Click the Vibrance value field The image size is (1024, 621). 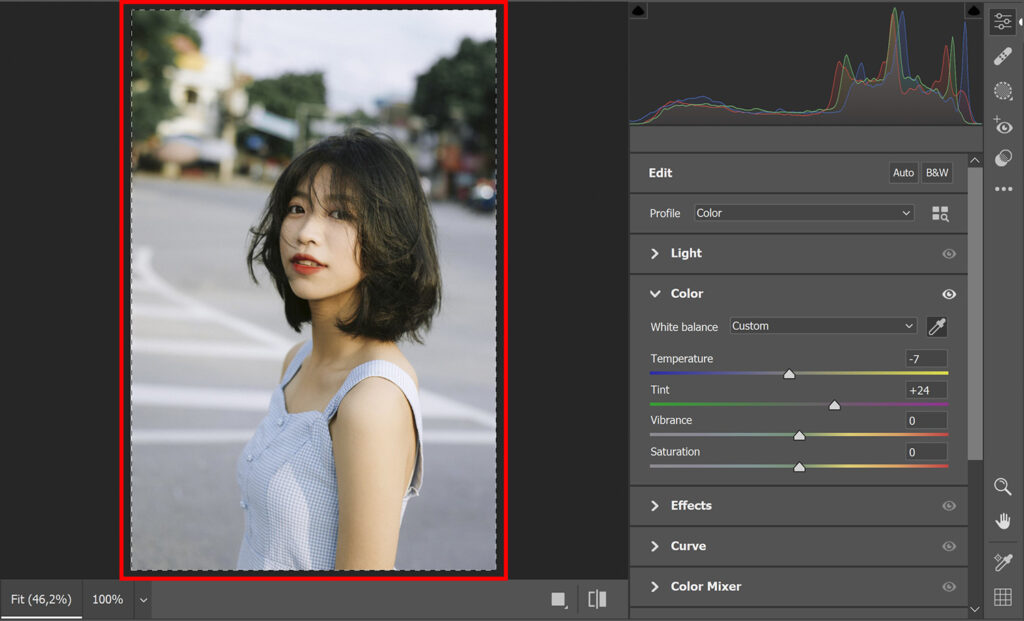(x=926, y=421)
